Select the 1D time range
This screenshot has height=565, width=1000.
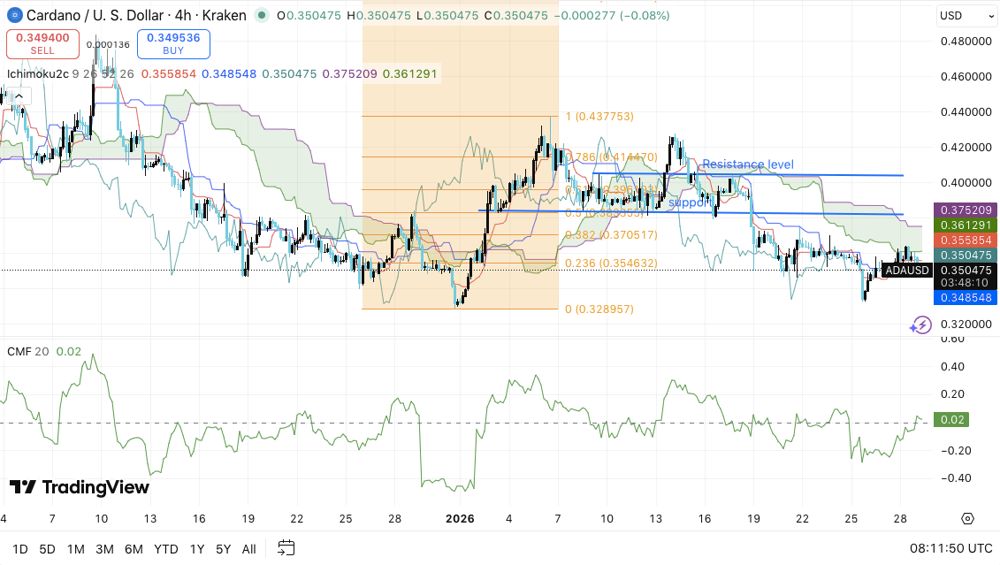(20, 549)
